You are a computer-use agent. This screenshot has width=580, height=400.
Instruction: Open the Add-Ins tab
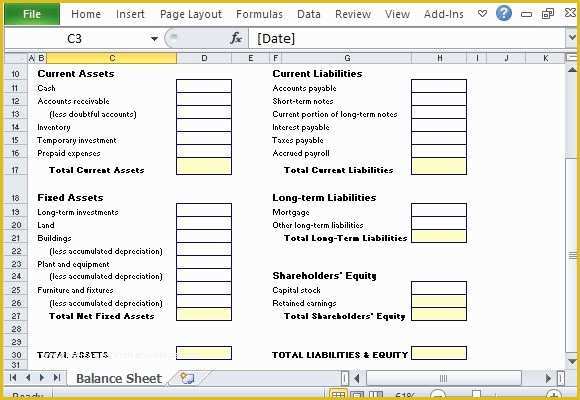[444, 14]
